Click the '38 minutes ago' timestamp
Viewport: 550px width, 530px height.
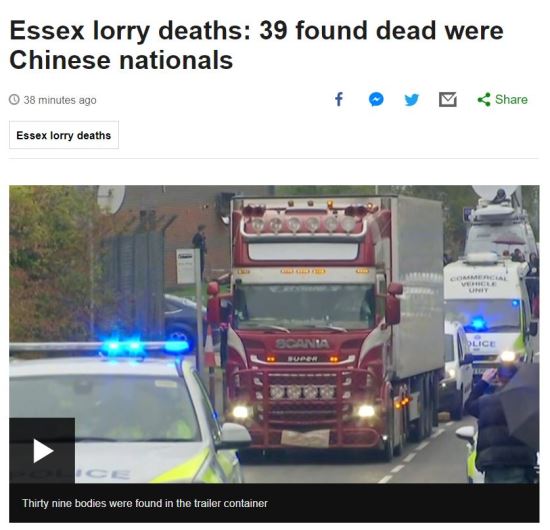point(60,100)
